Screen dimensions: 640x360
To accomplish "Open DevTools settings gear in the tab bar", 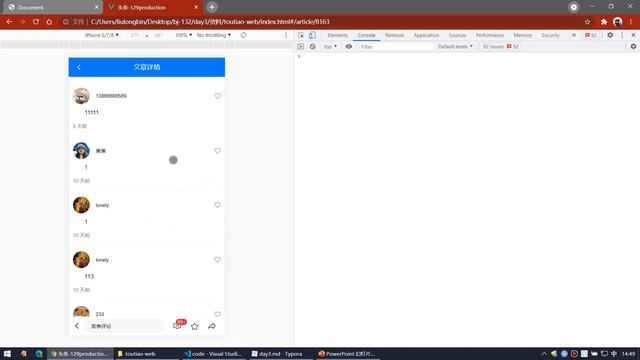I will click(610, 35).
